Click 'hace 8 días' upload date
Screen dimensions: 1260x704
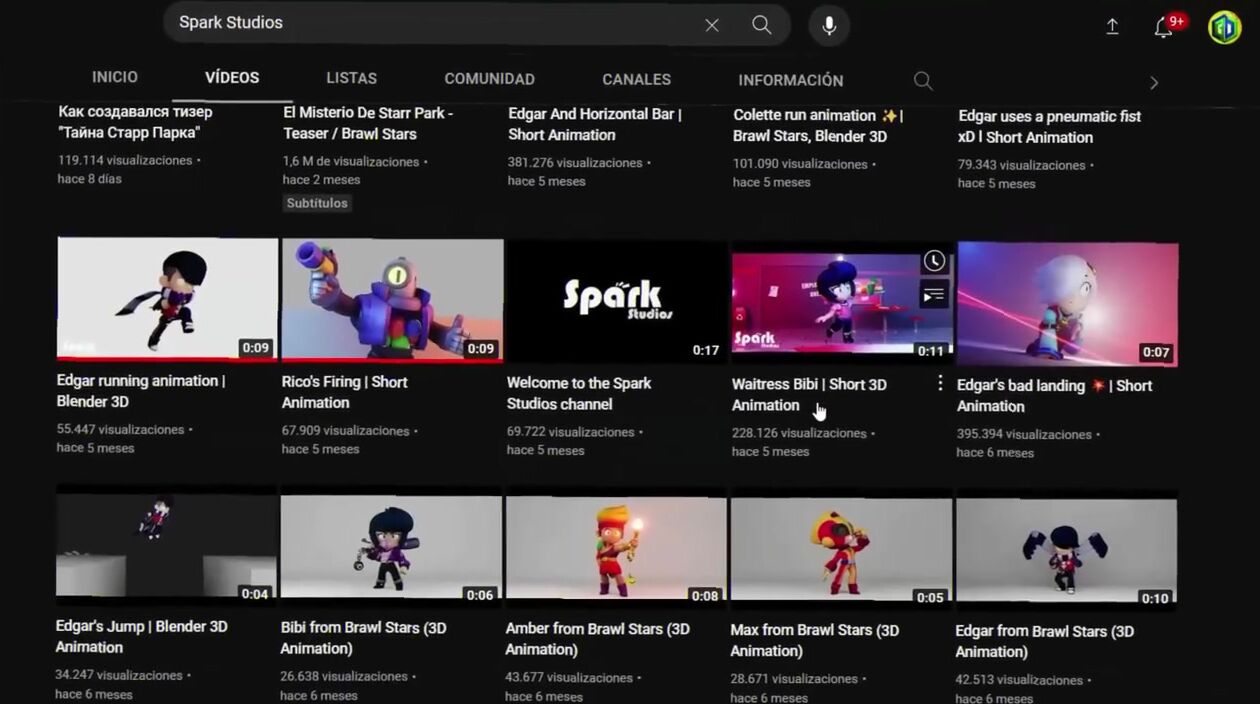[x=90, y=179]
